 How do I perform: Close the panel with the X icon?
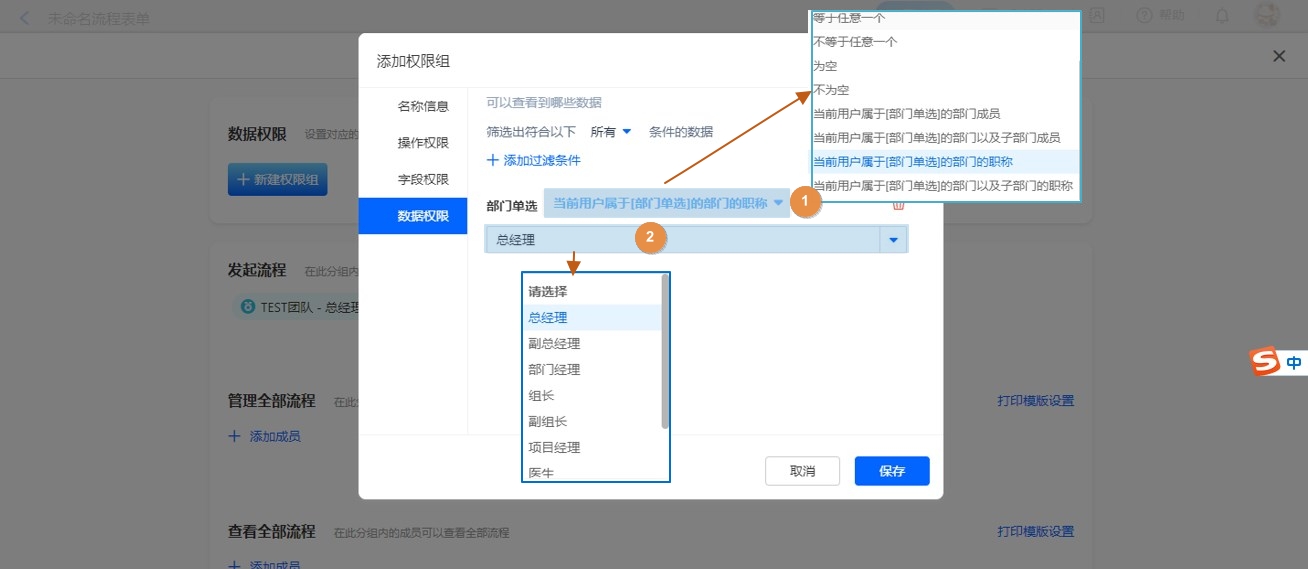coord(1279,56)
